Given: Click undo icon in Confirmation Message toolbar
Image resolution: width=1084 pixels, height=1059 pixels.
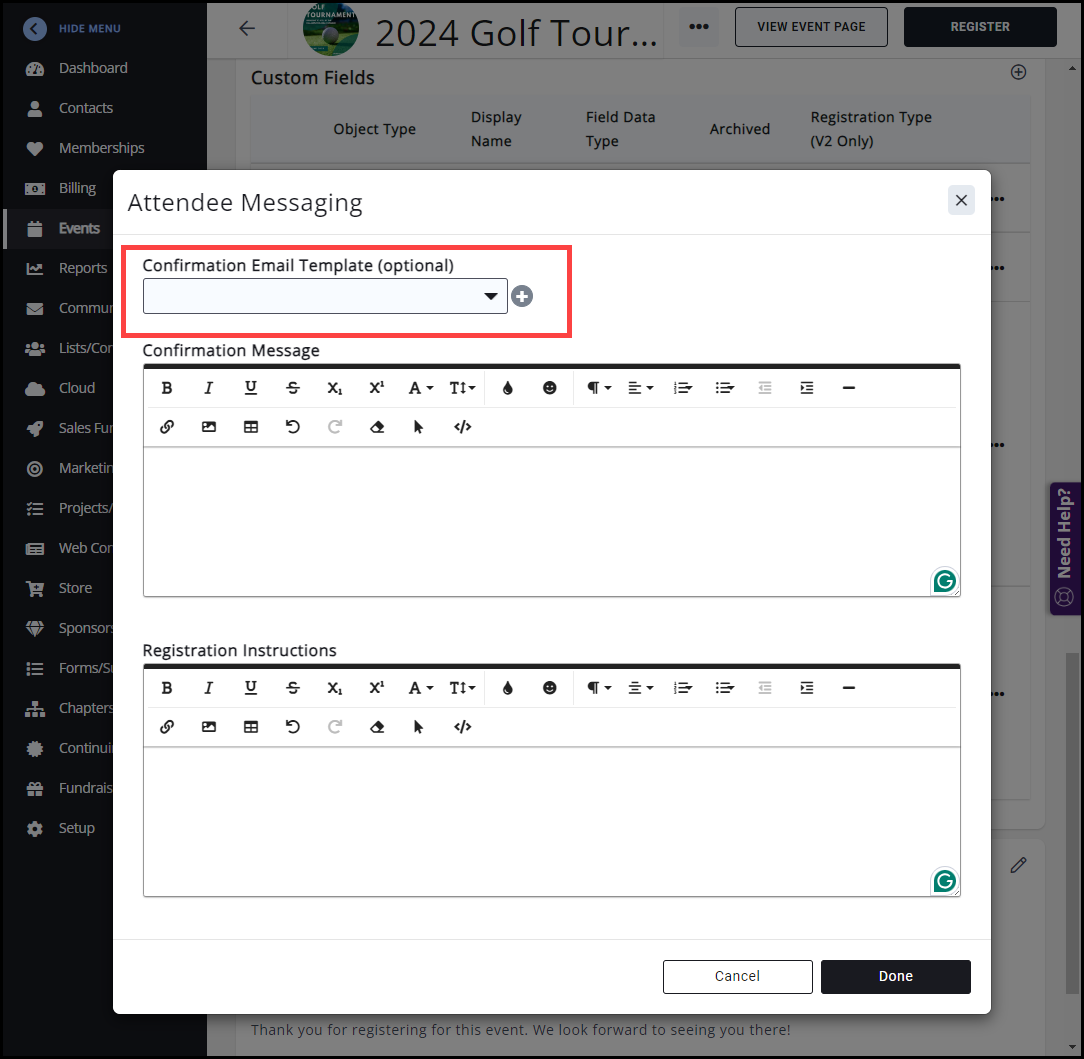Looking at the screenshot, I should click(x=293, y=427).
